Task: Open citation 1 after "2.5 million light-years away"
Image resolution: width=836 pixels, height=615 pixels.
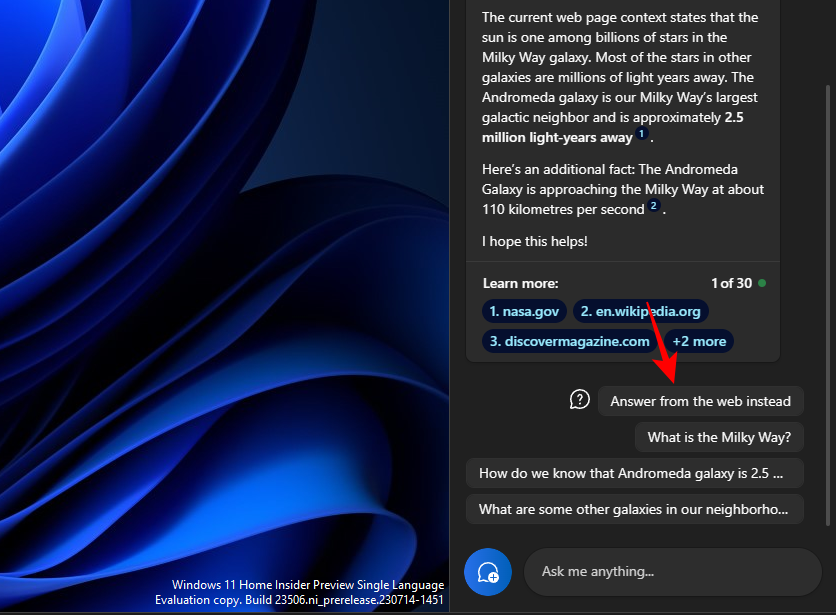Action: (x=641, y=135)
